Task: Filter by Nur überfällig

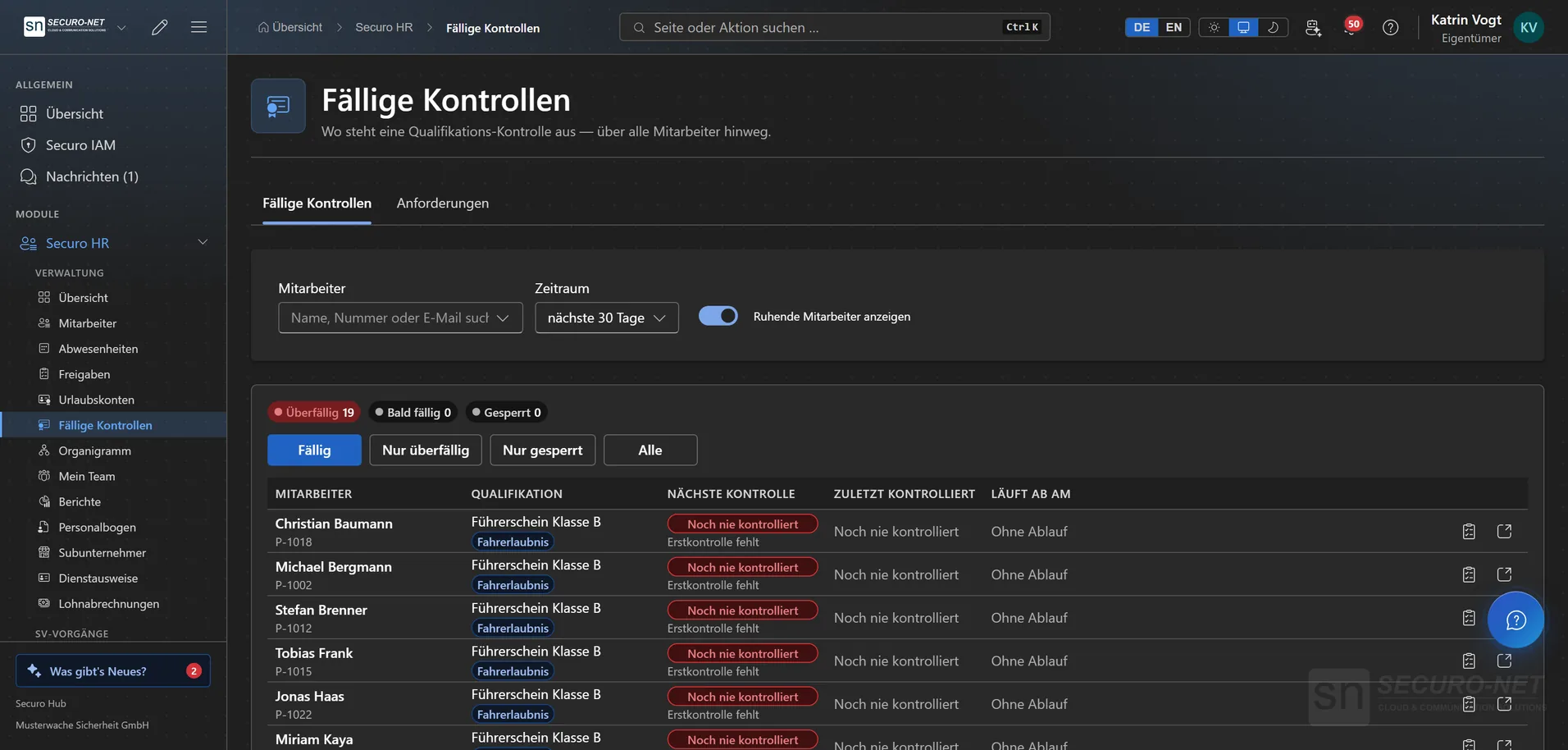Action: tap(426, 450)
